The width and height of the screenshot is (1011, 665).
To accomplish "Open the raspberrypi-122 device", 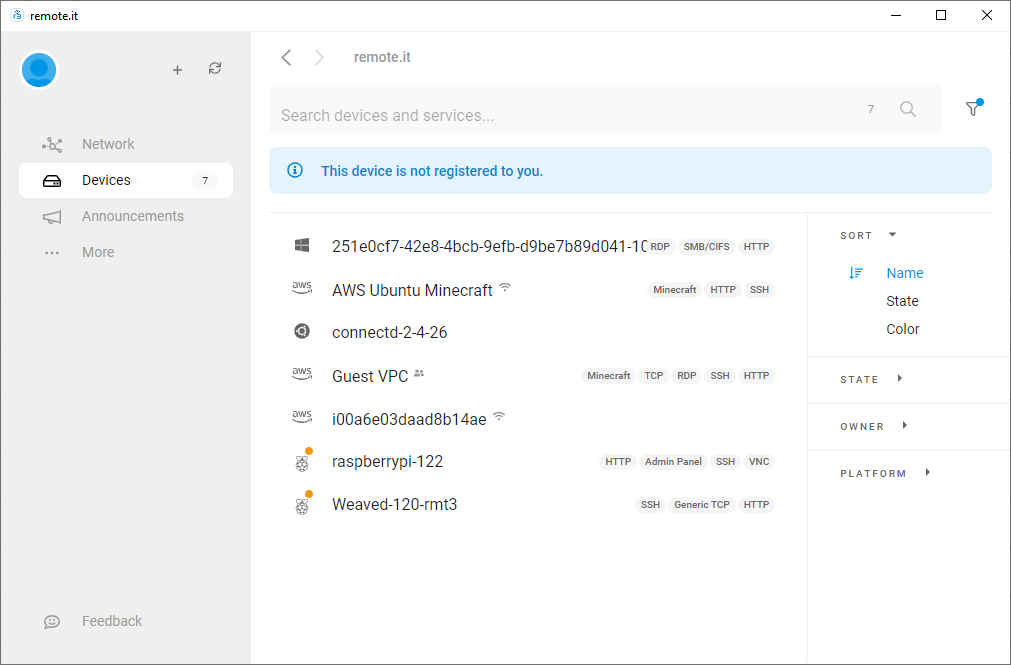I will [x=388, y=462].
